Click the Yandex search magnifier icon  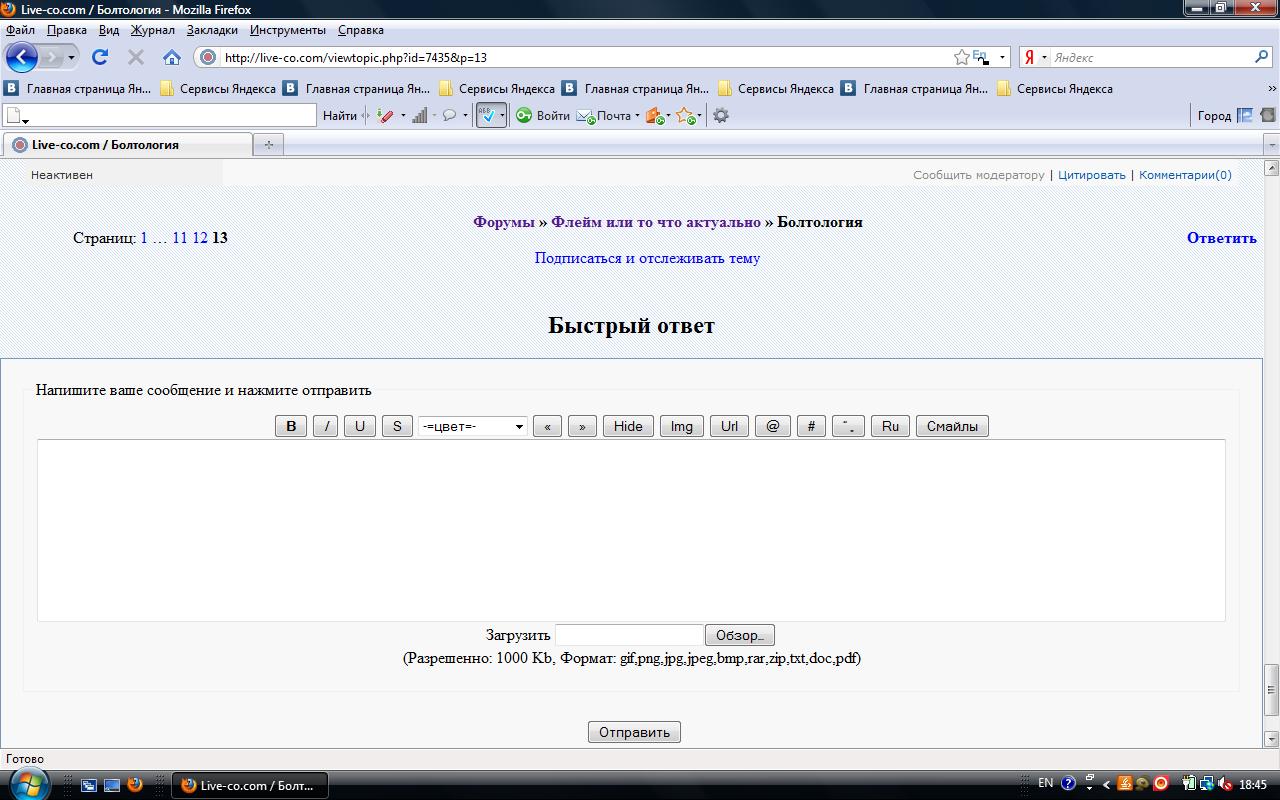click(x=1261, y=57)
